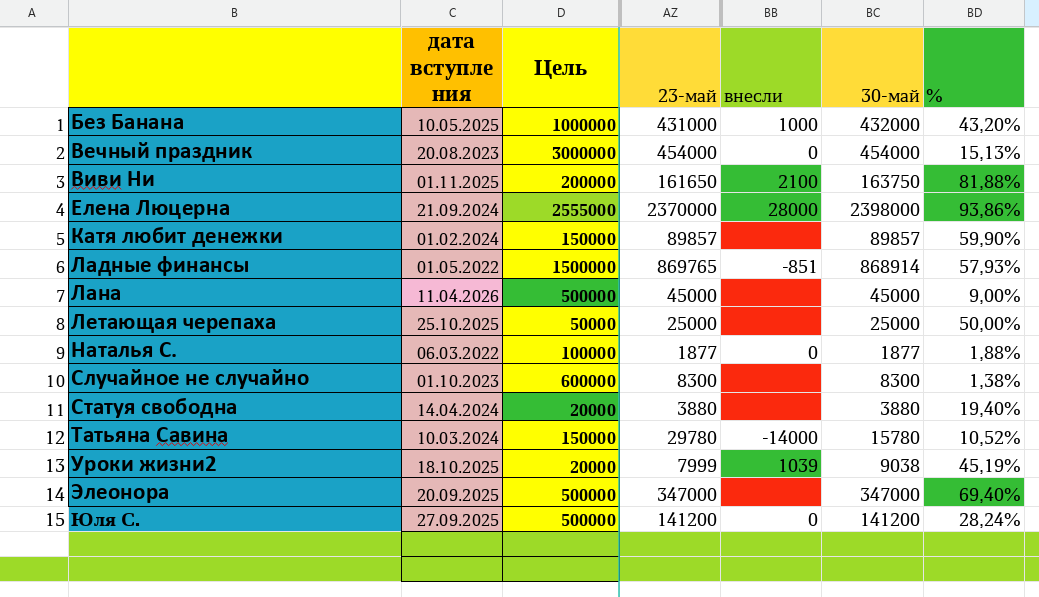Click the '23-май' header cell

(670, 67)
